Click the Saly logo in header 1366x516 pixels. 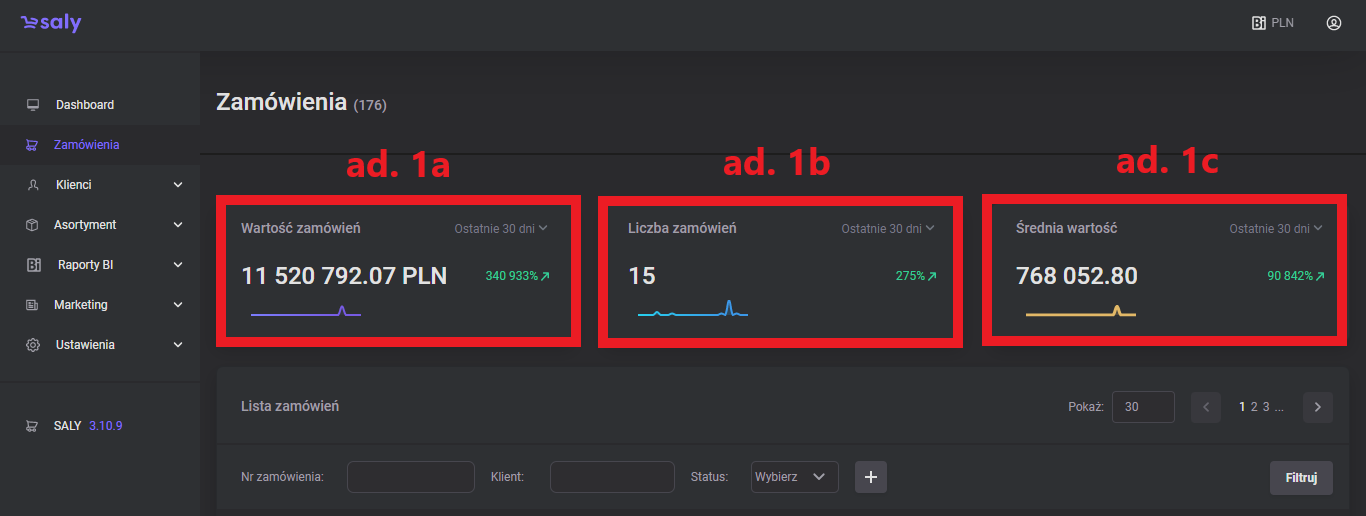51,23
